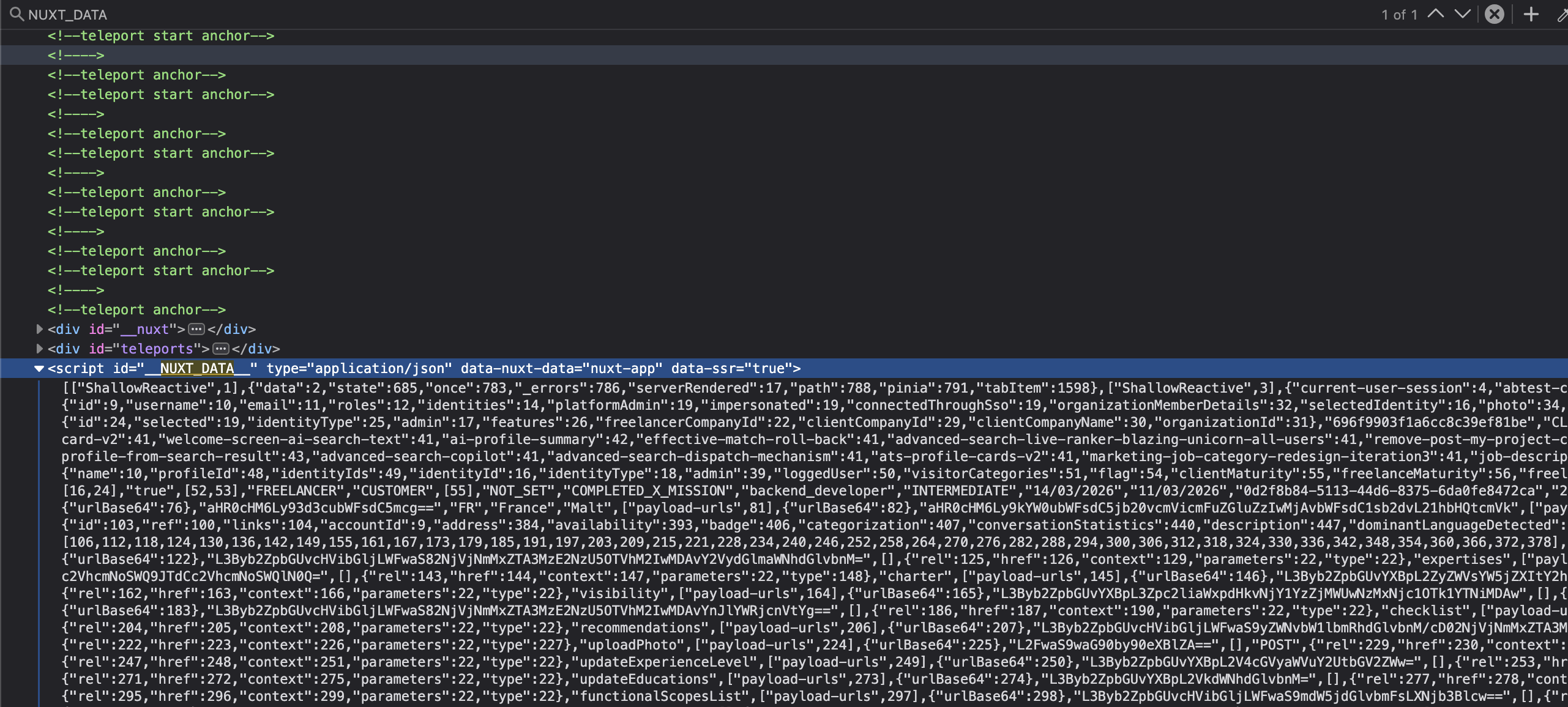Click the line starting {"rel":295,"href":296

815,696
